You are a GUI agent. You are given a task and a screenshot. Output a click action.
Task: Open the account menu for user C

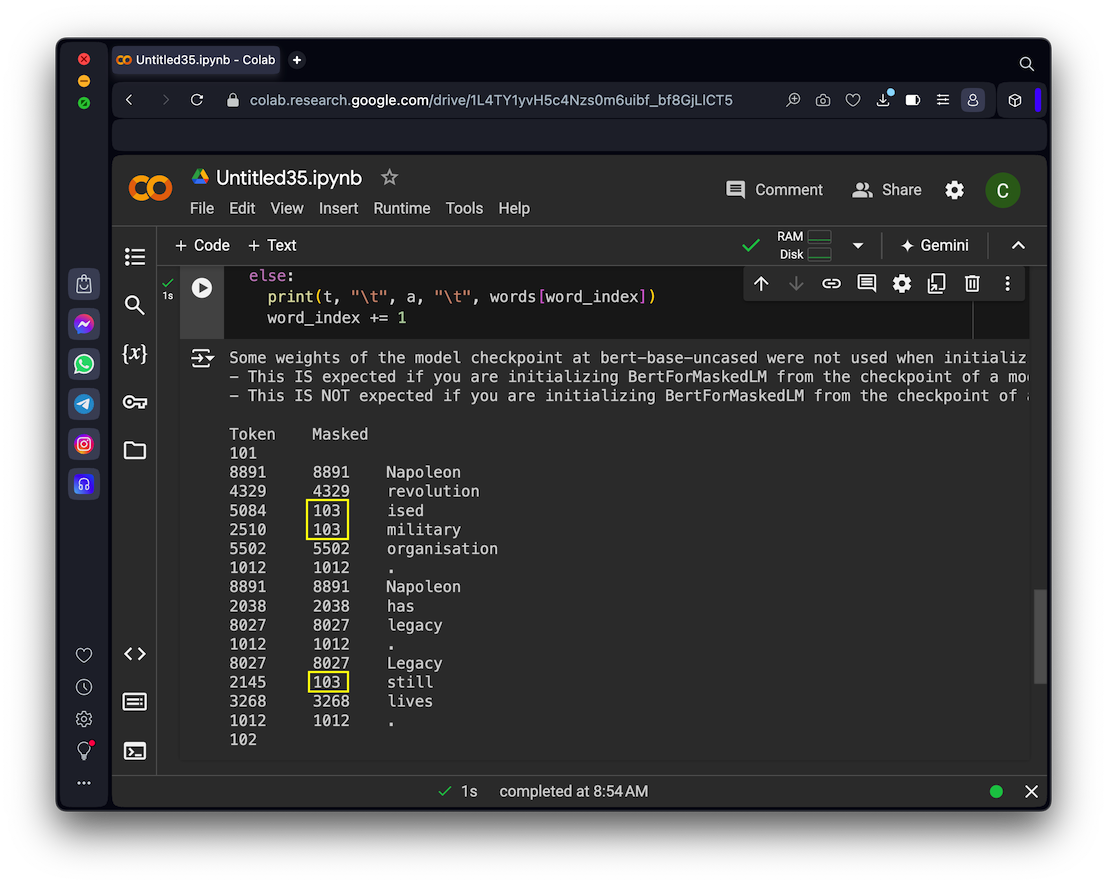click(x=1003, y=190)
